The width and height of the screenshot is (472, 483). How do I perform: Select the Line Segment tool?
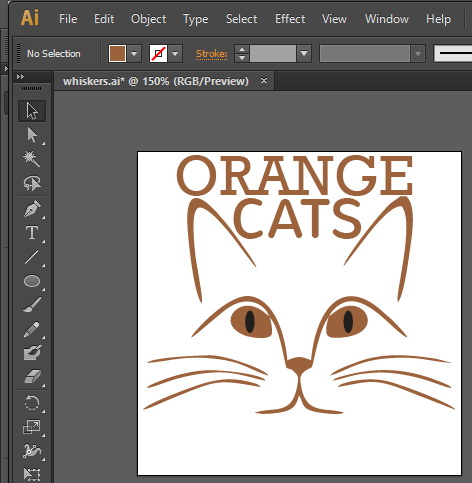click(x=32, y=257)
